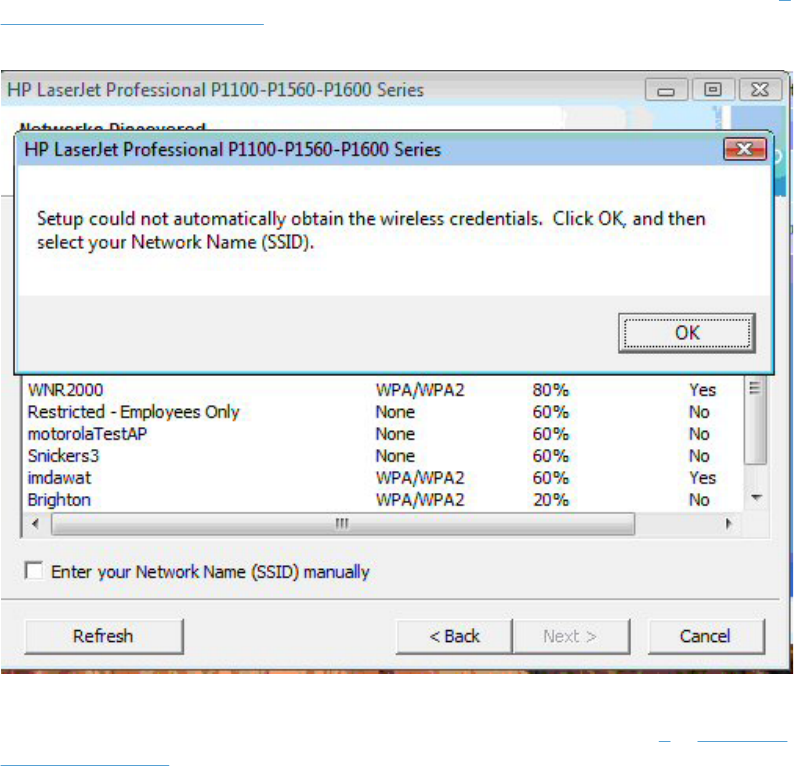Viewport: 794px width, 766px height.
Task: Click the horizontal scrollbar left arrow
Action: point(35,523)
